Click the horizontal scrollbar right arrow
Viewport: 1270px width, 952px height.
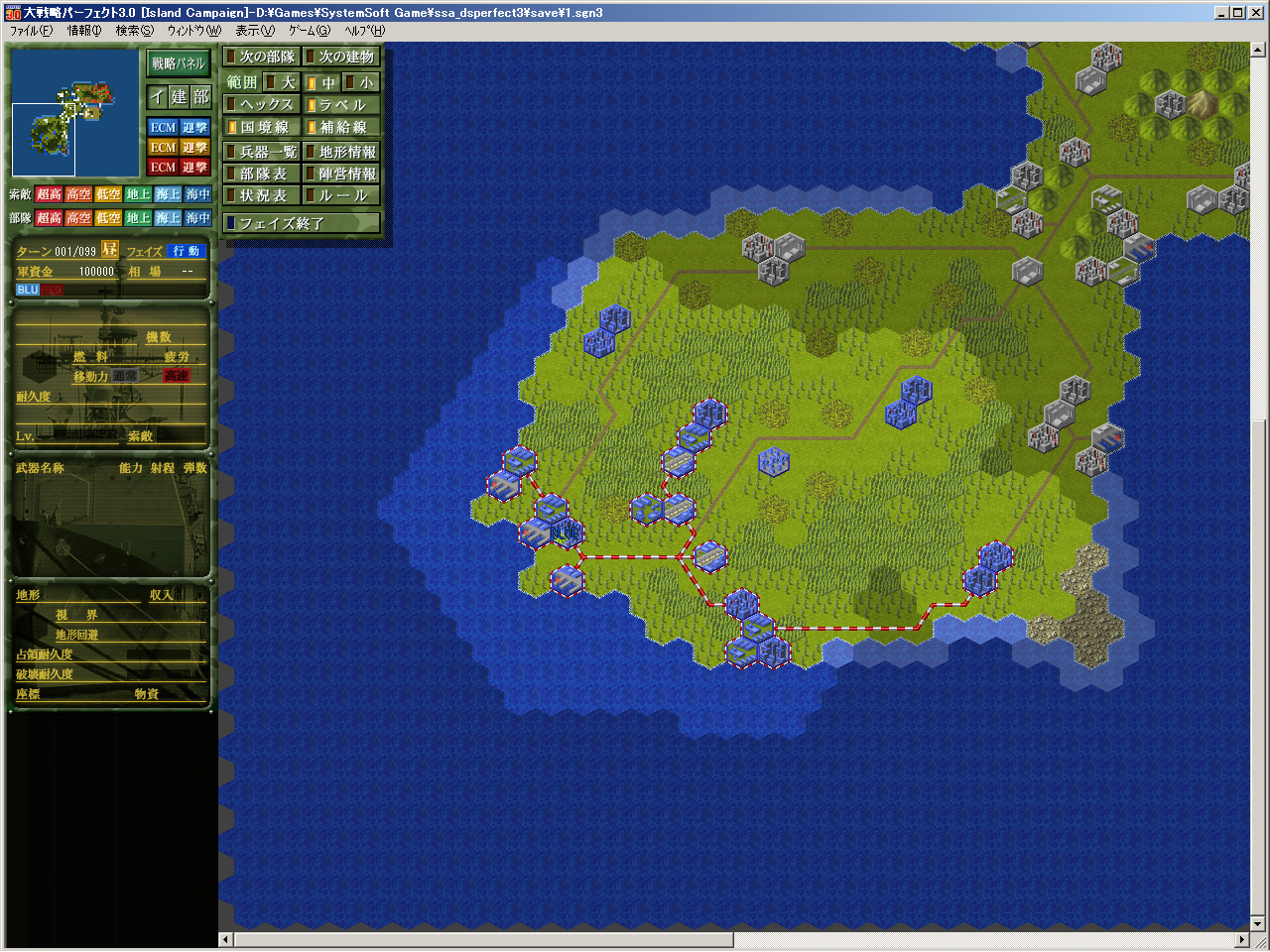coord(1242,939)
